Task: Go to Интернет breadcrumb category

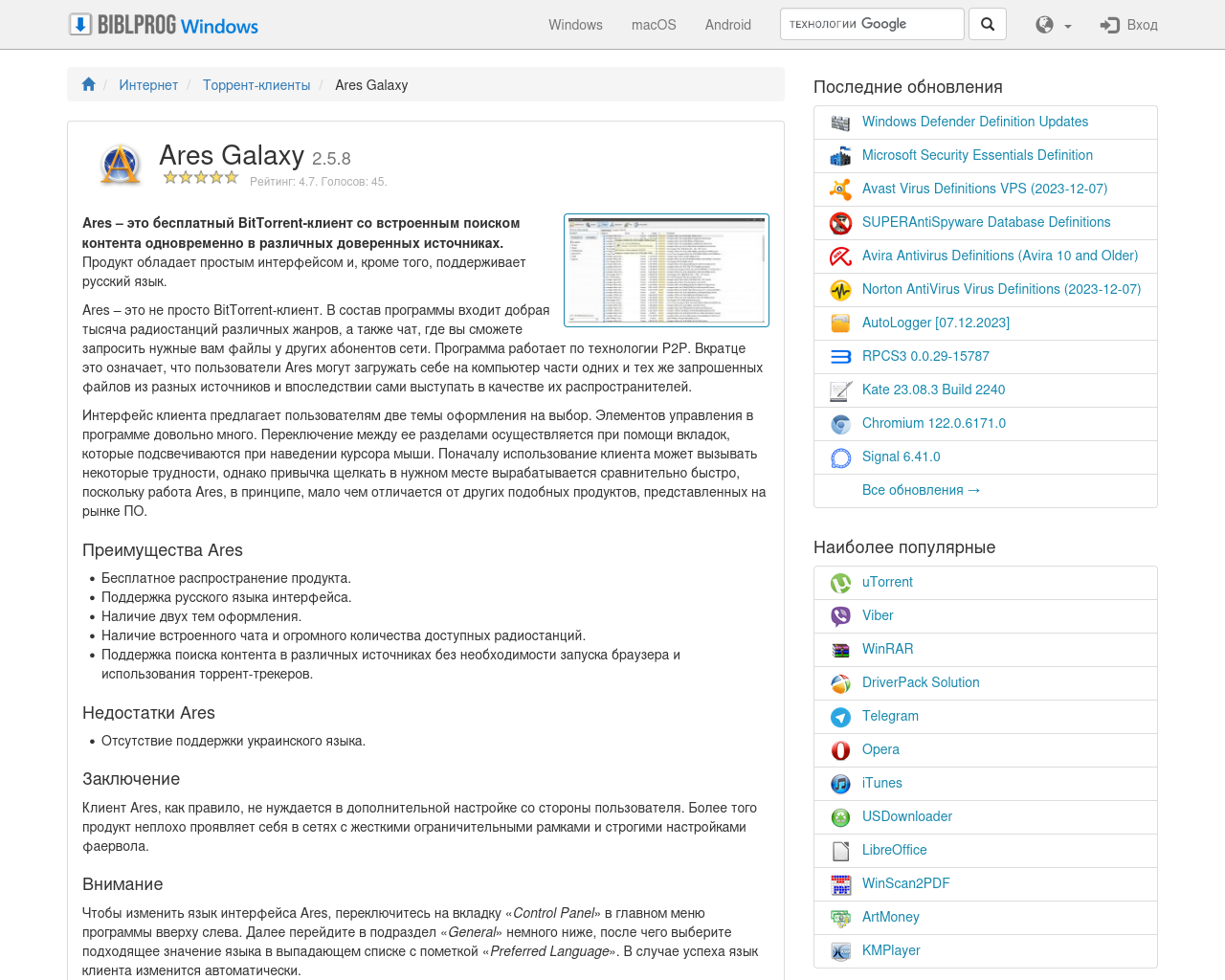Action: [148, 85]
